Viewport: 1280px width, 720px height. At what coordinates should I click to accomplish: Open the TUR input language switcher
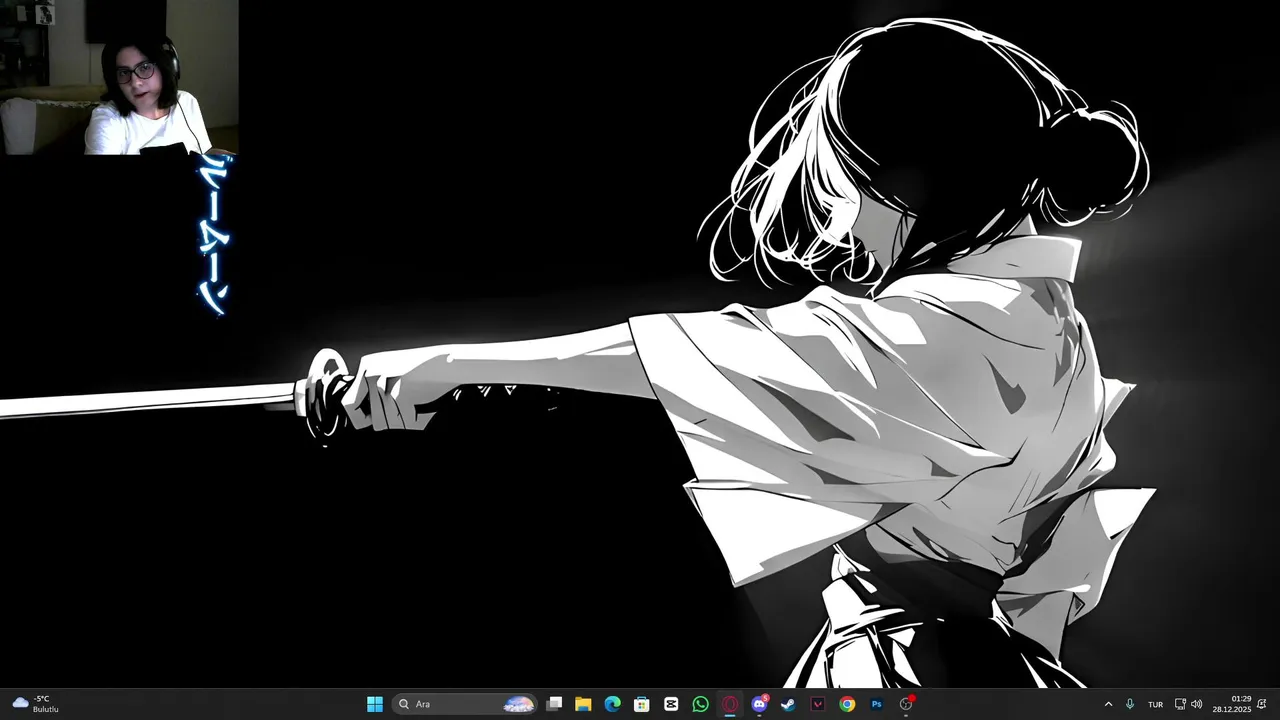pos(1155,704)
